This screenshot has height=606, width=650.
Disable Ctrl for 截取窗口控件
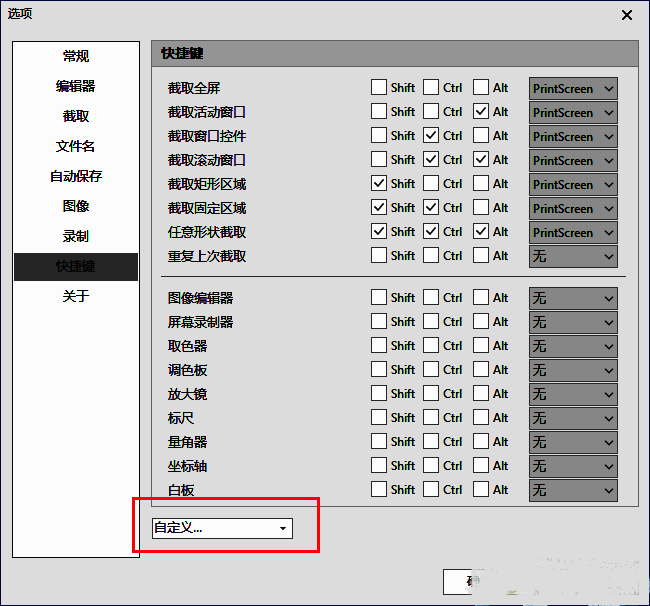tap(431, 136)
